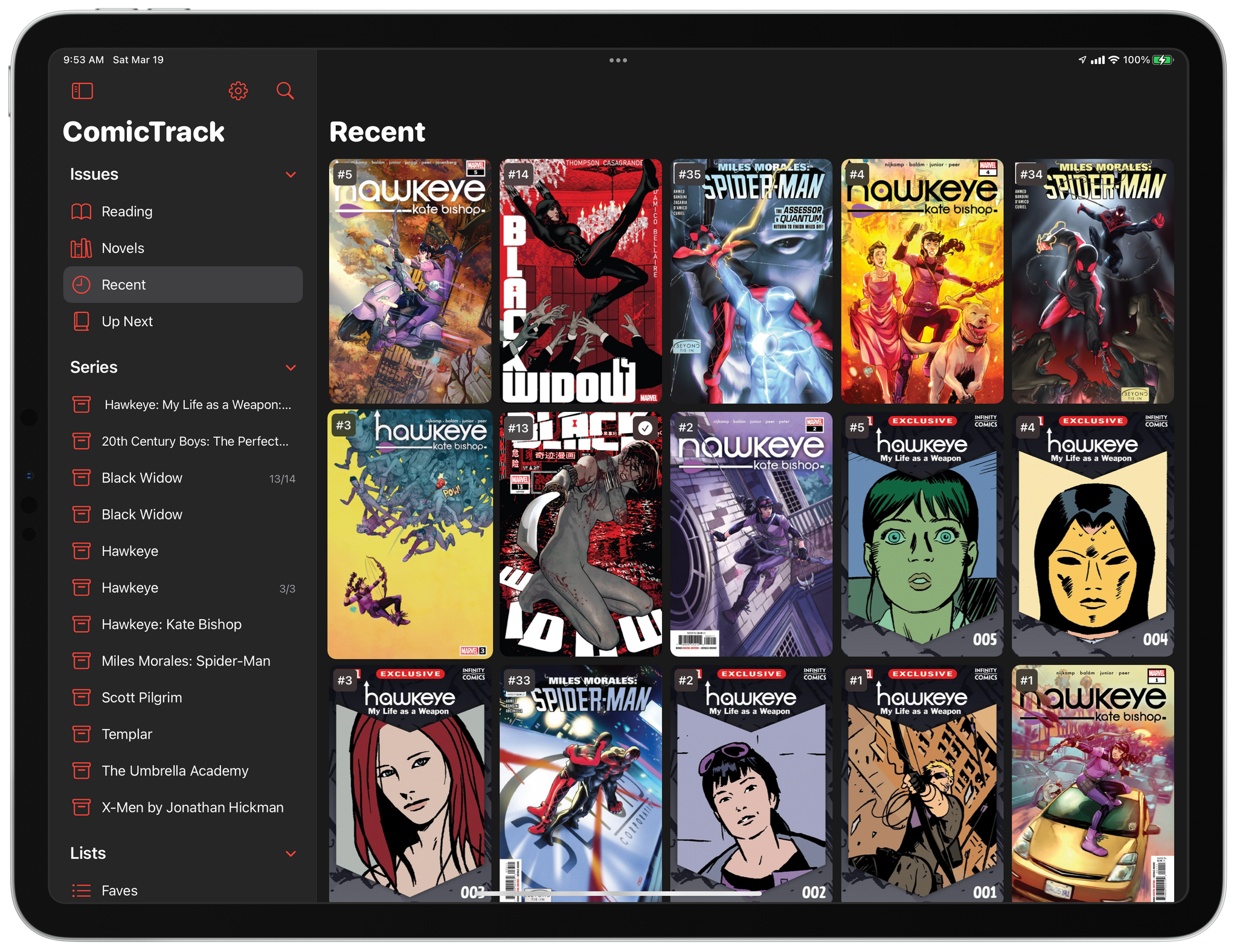
Task: Open Miles Morales Spider-Man #34 cover
Action: pos(1093,281)
